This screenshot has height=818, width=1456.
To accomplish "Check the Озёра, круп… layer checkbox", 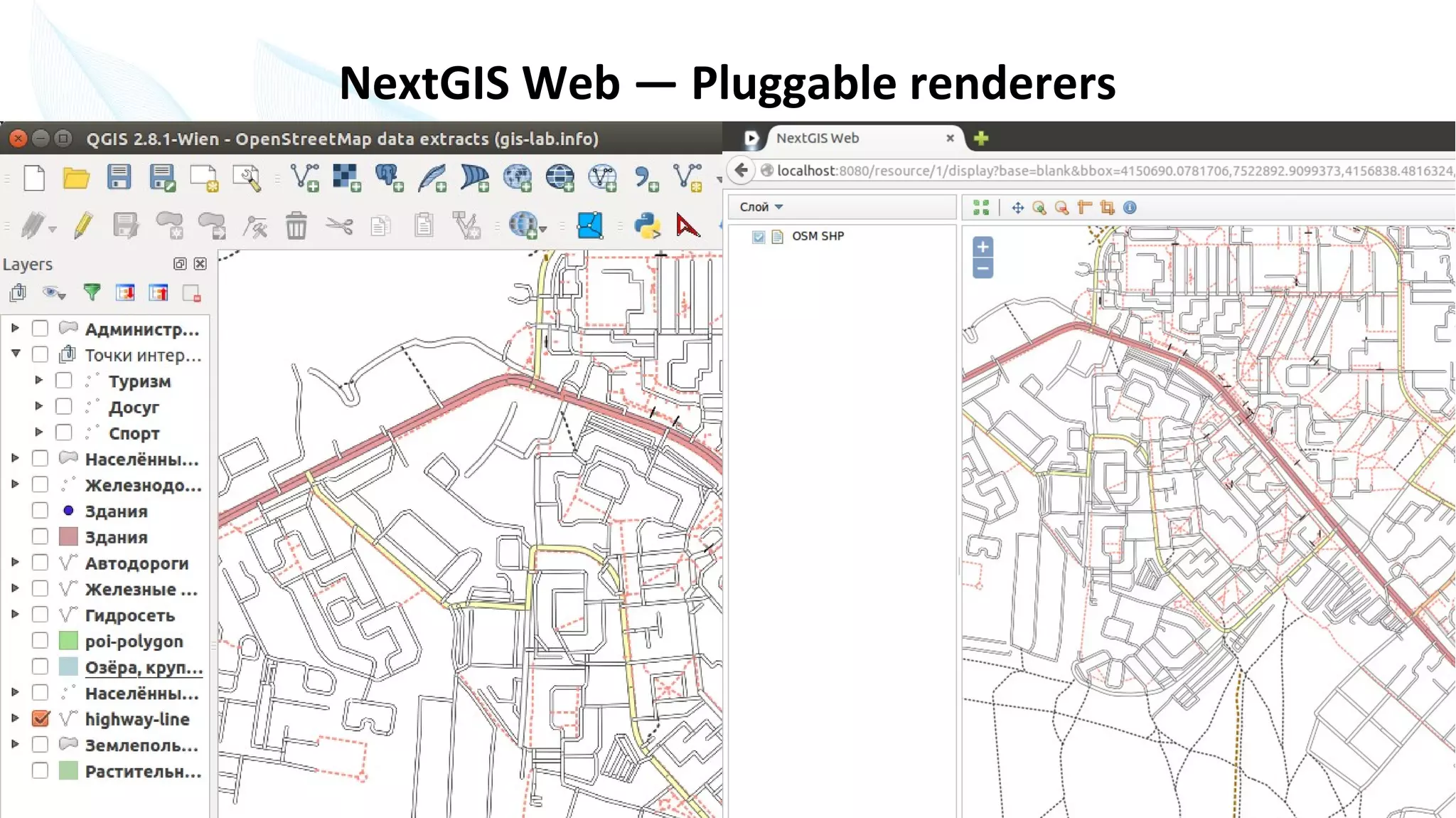I will (x=41, y=666).
